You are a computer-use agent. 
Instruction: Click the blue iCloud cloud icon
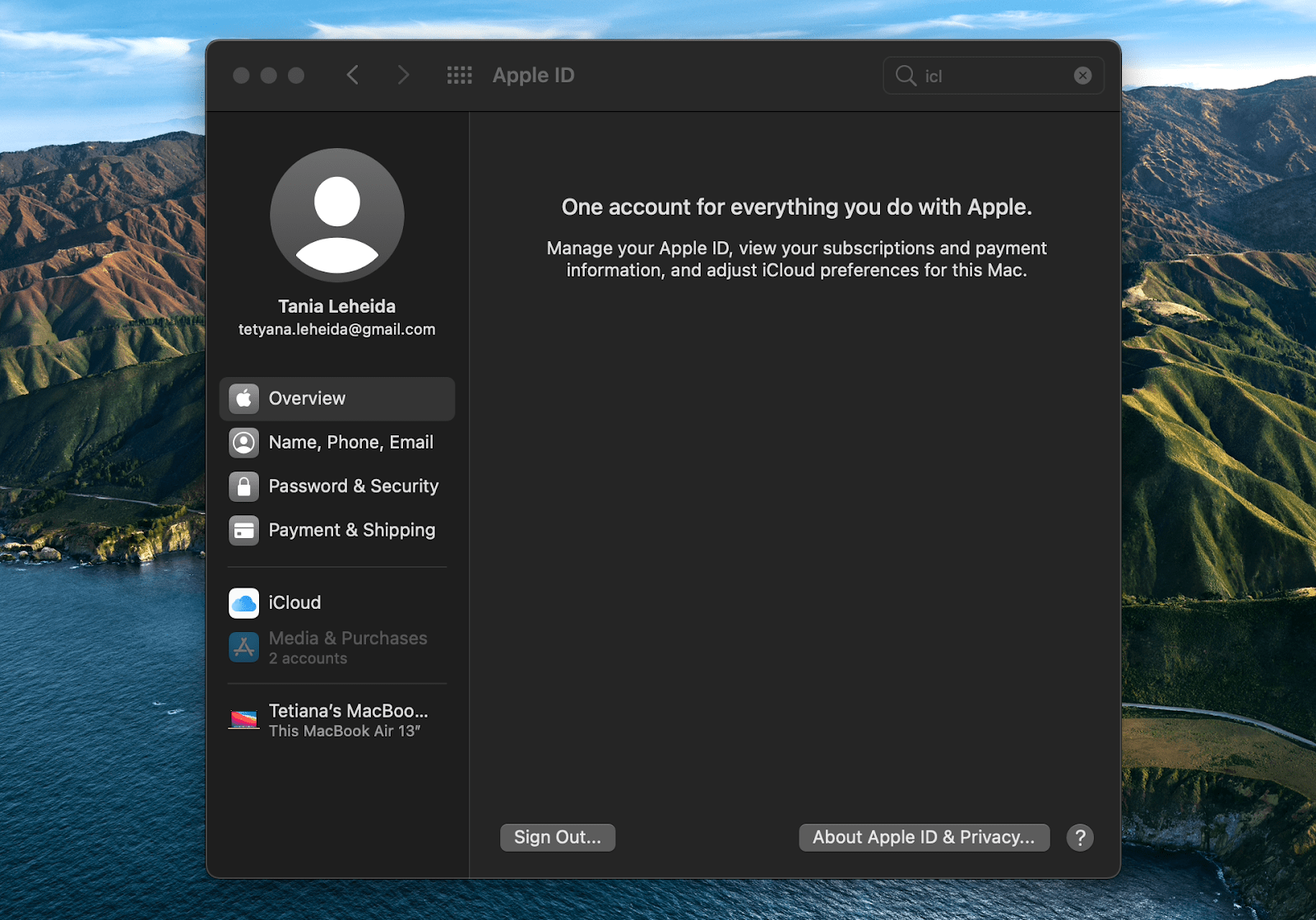243,603
